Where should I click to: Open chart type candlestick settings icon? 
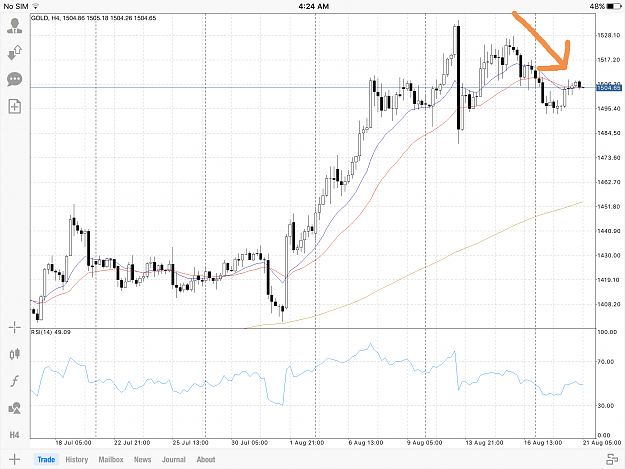coord(15,354)
